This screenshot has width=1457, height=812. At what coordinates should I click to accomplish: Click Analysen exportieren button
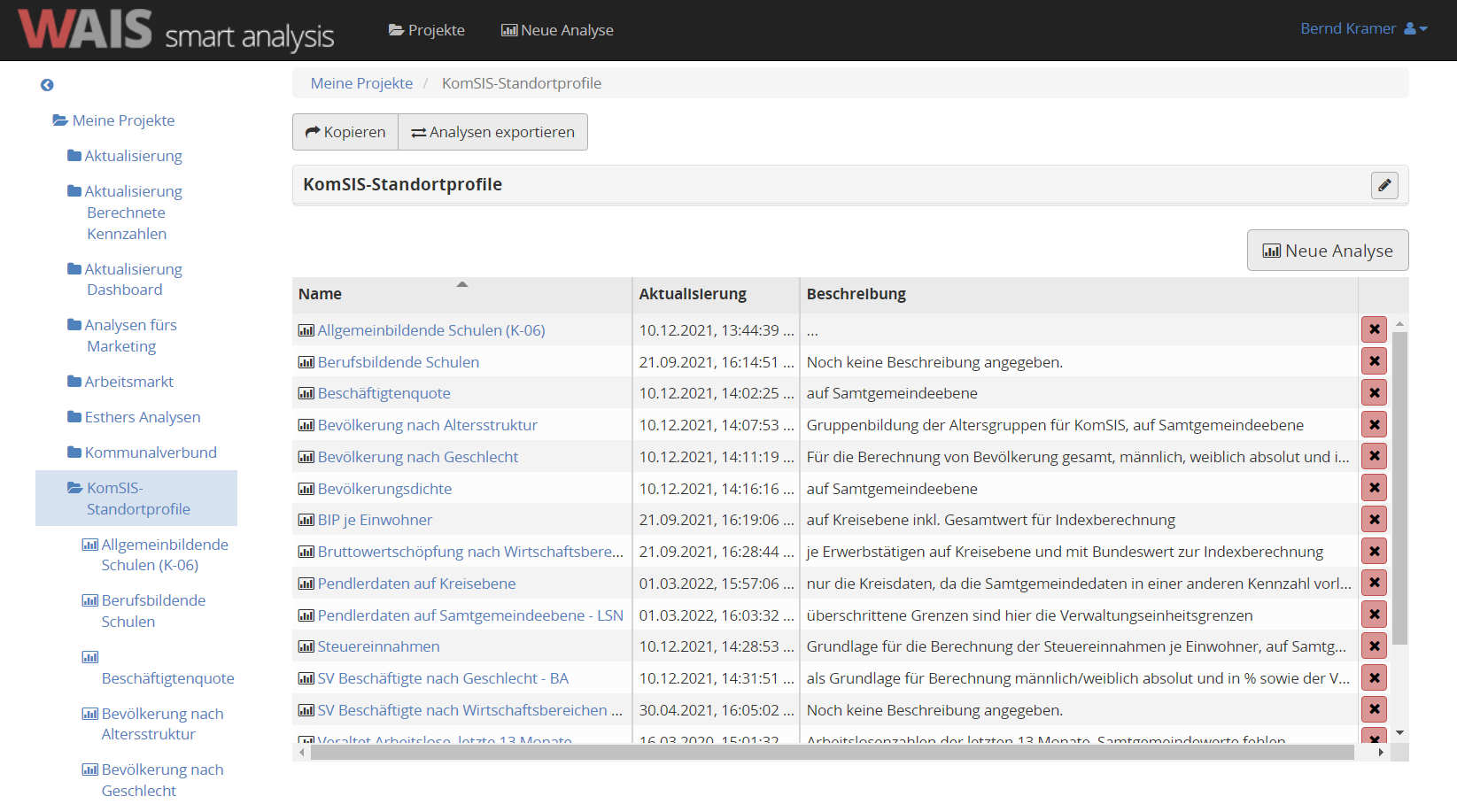point(492,132)
